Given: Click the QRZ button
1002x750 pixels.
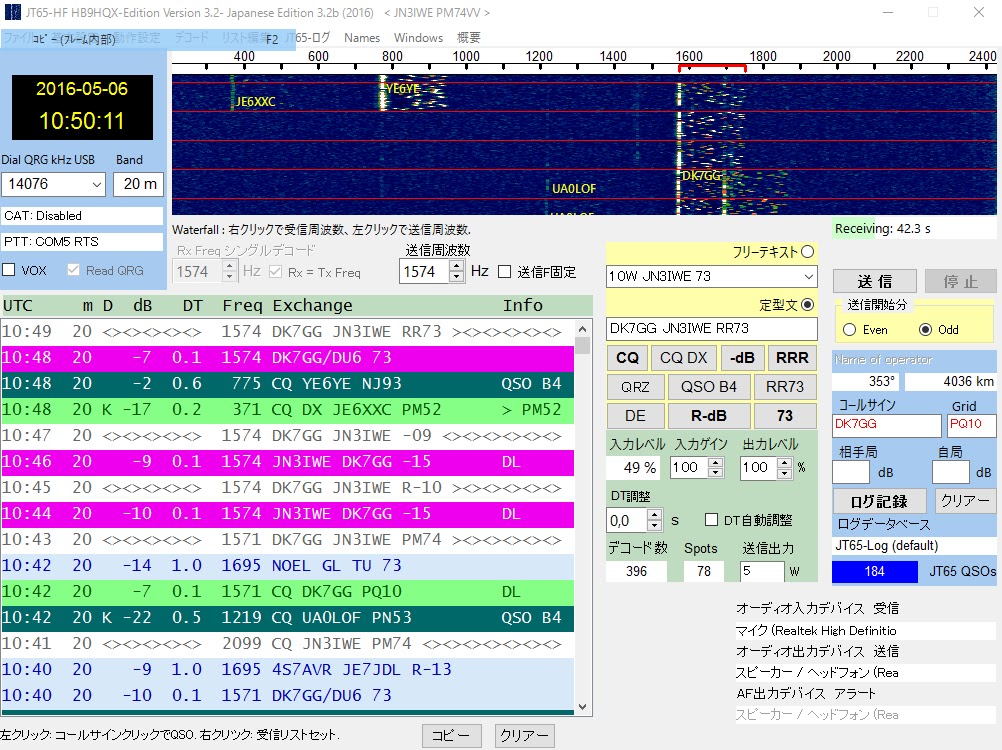Looking at the screenshot, I should point(635,386).
